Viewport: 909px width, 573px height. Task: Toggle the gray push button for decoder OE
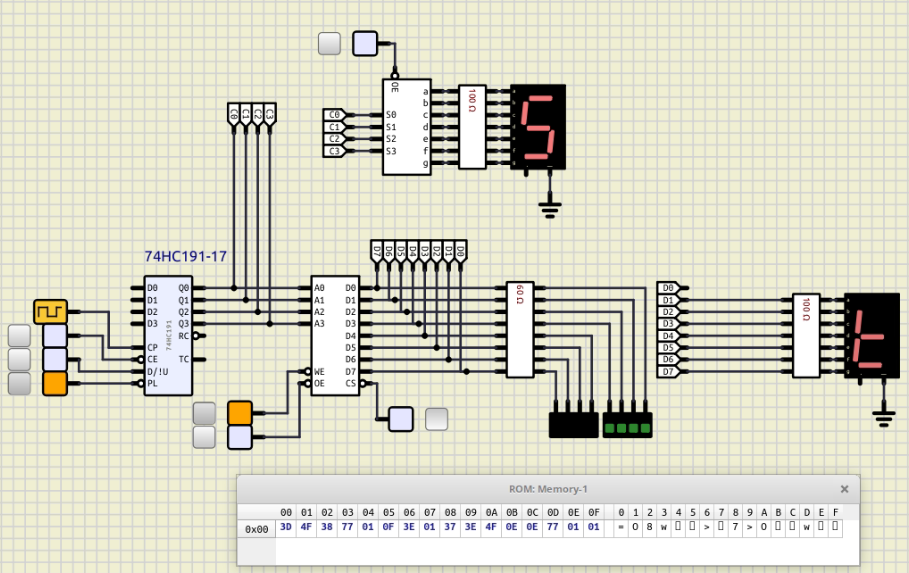point(329,43)
